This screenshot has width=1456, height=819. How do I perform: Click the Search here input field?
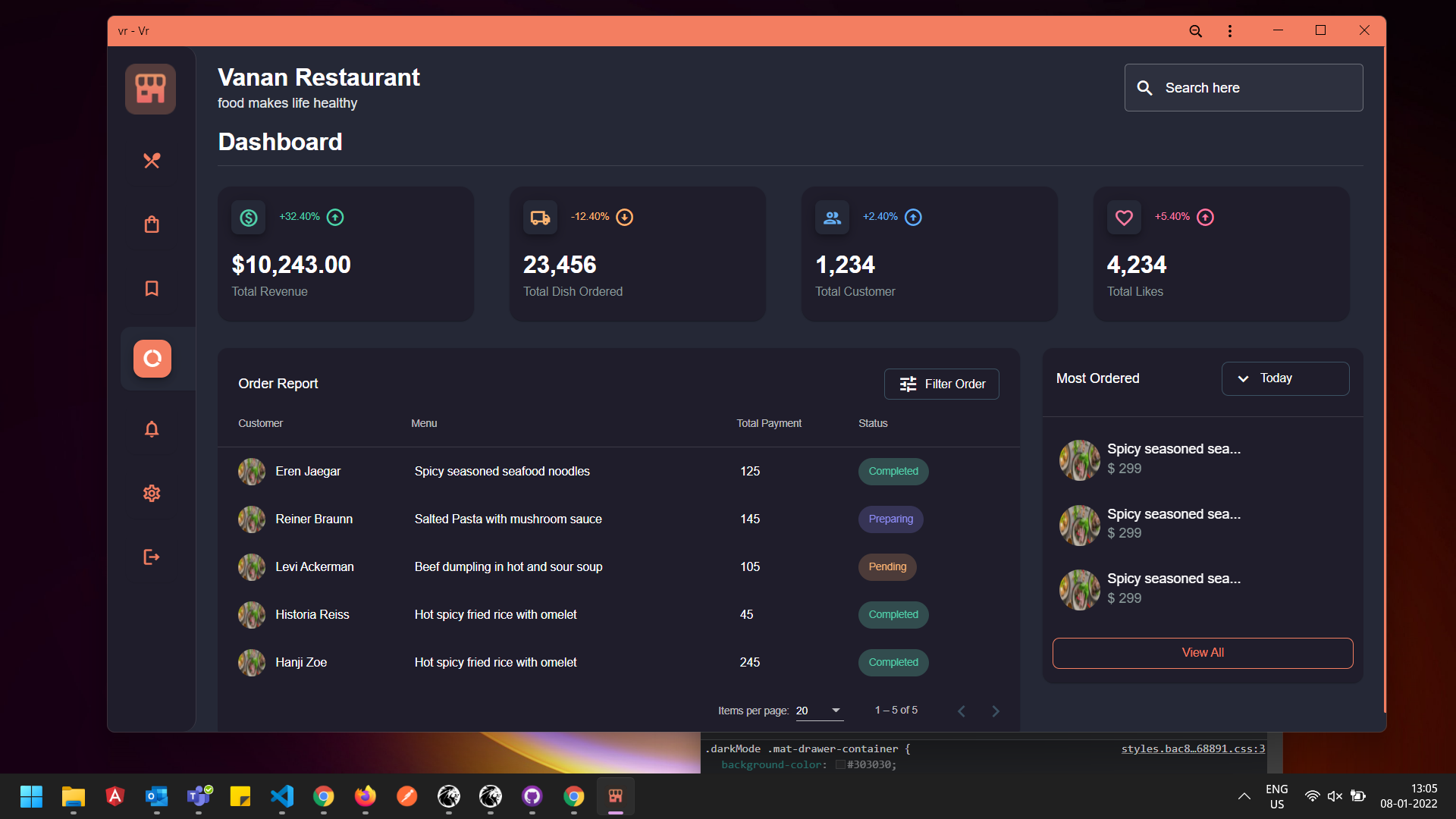point(1244,88)
